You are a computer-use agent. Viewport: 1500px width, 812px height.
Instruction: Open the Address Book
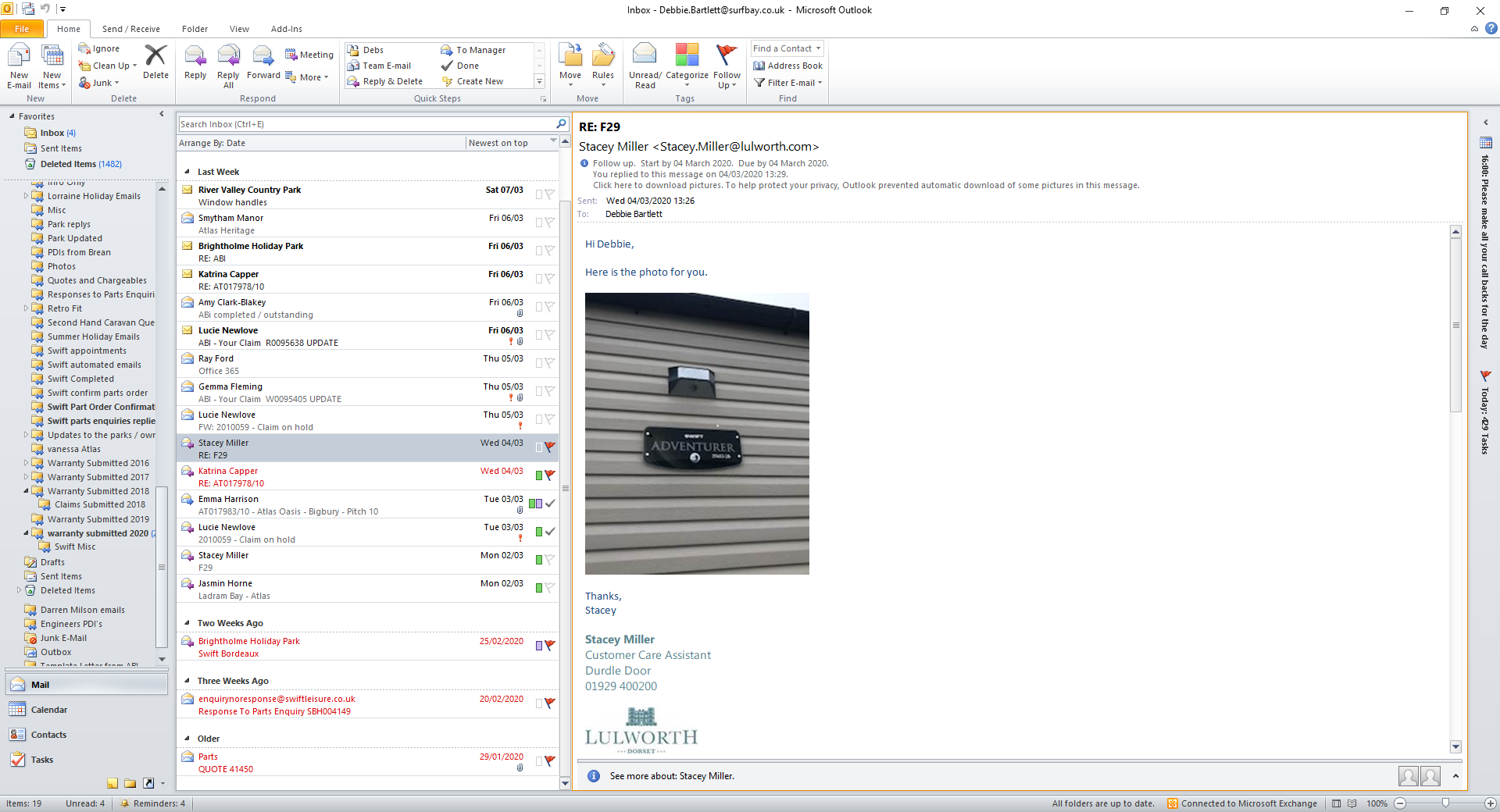click(x=787, y=66)
